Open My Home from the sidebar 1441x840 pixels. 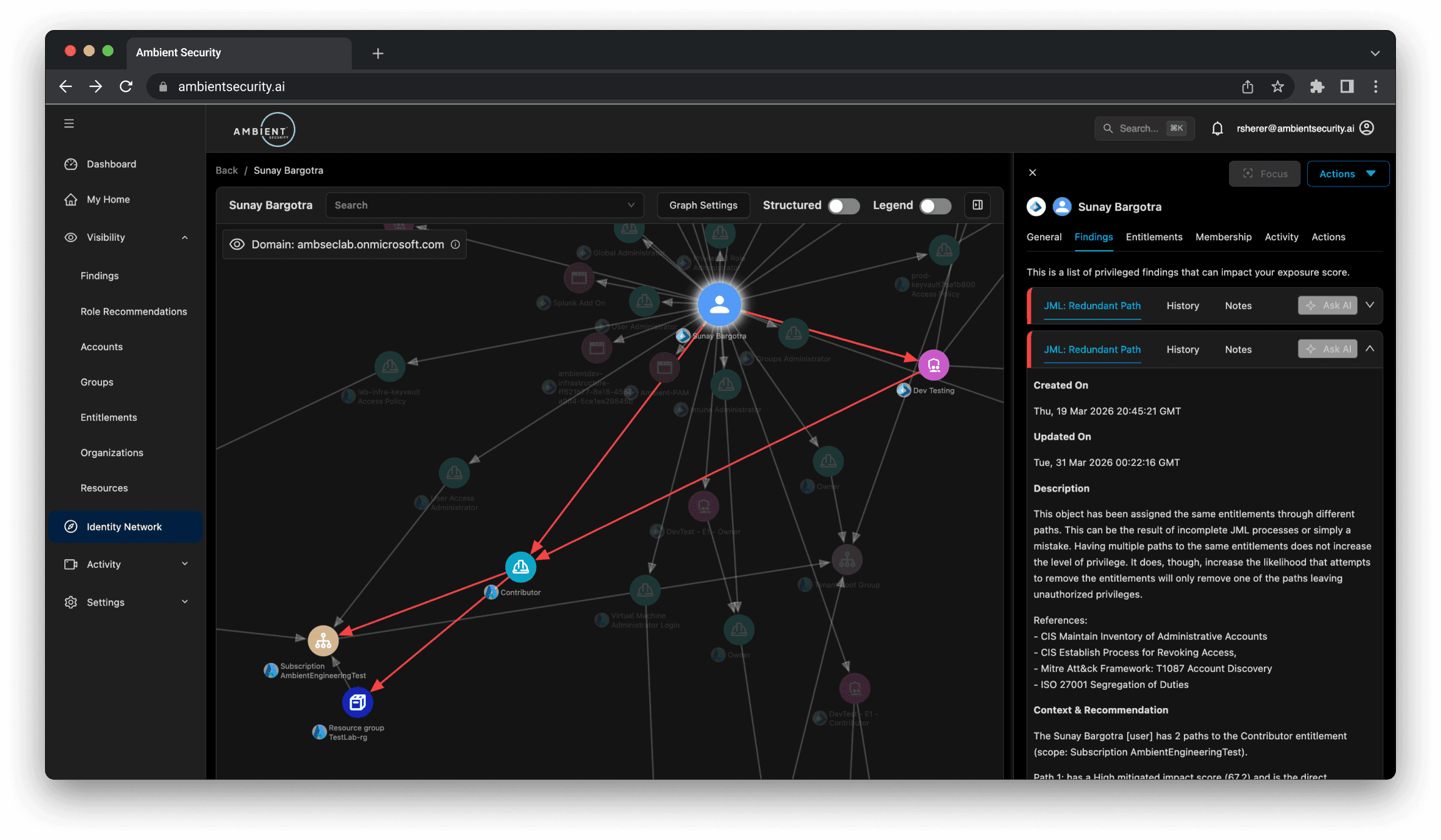coord(108,199)
